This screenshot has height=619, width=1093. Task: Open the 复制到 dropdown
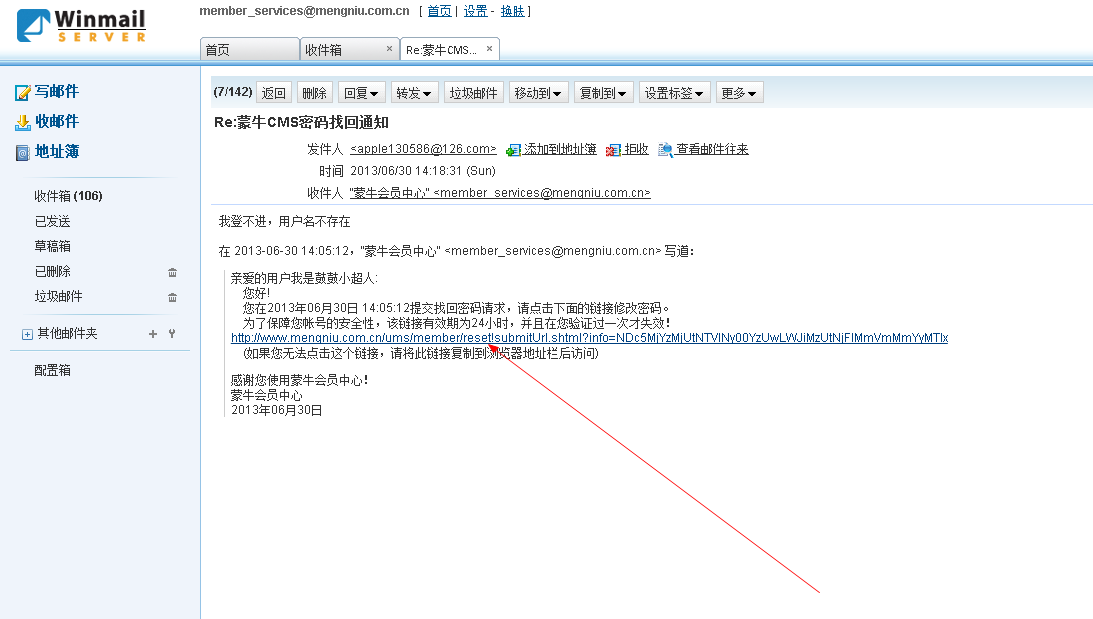point(603,93)
